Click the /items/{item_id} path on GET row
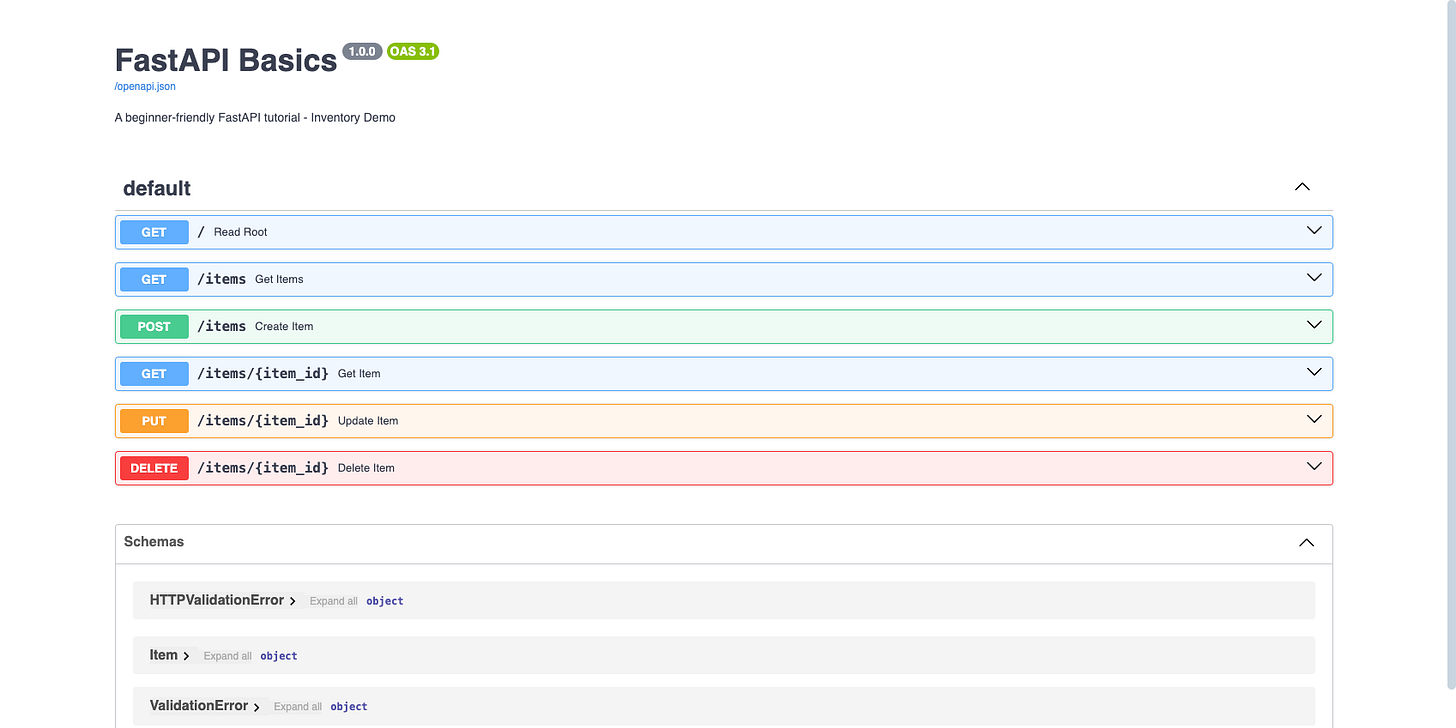Screen dimensions: 1456x728 tap(263, 373)
